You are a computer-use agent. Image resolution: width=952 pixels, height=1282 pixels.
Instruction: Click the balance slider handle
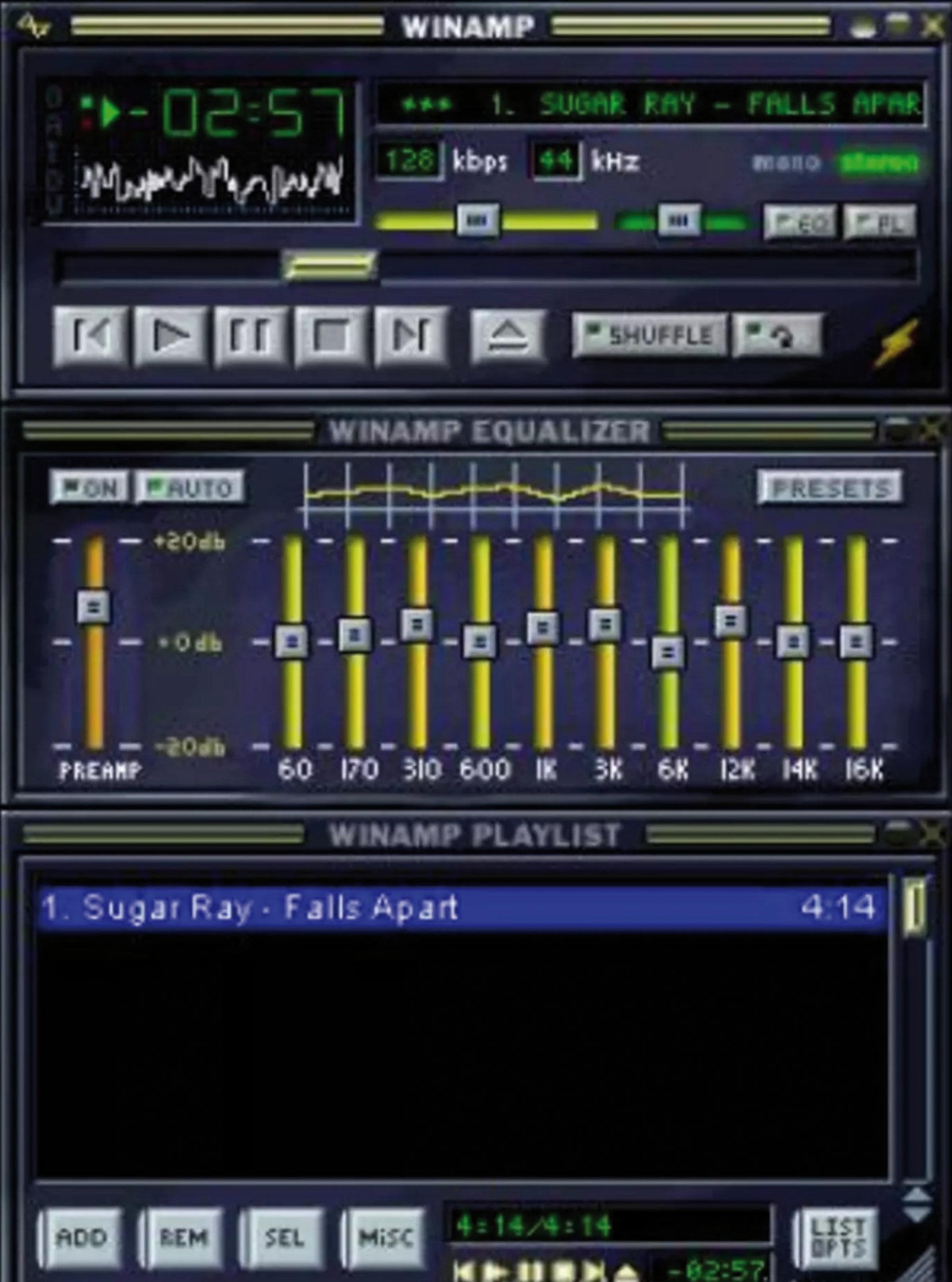(x=679, y=221)
